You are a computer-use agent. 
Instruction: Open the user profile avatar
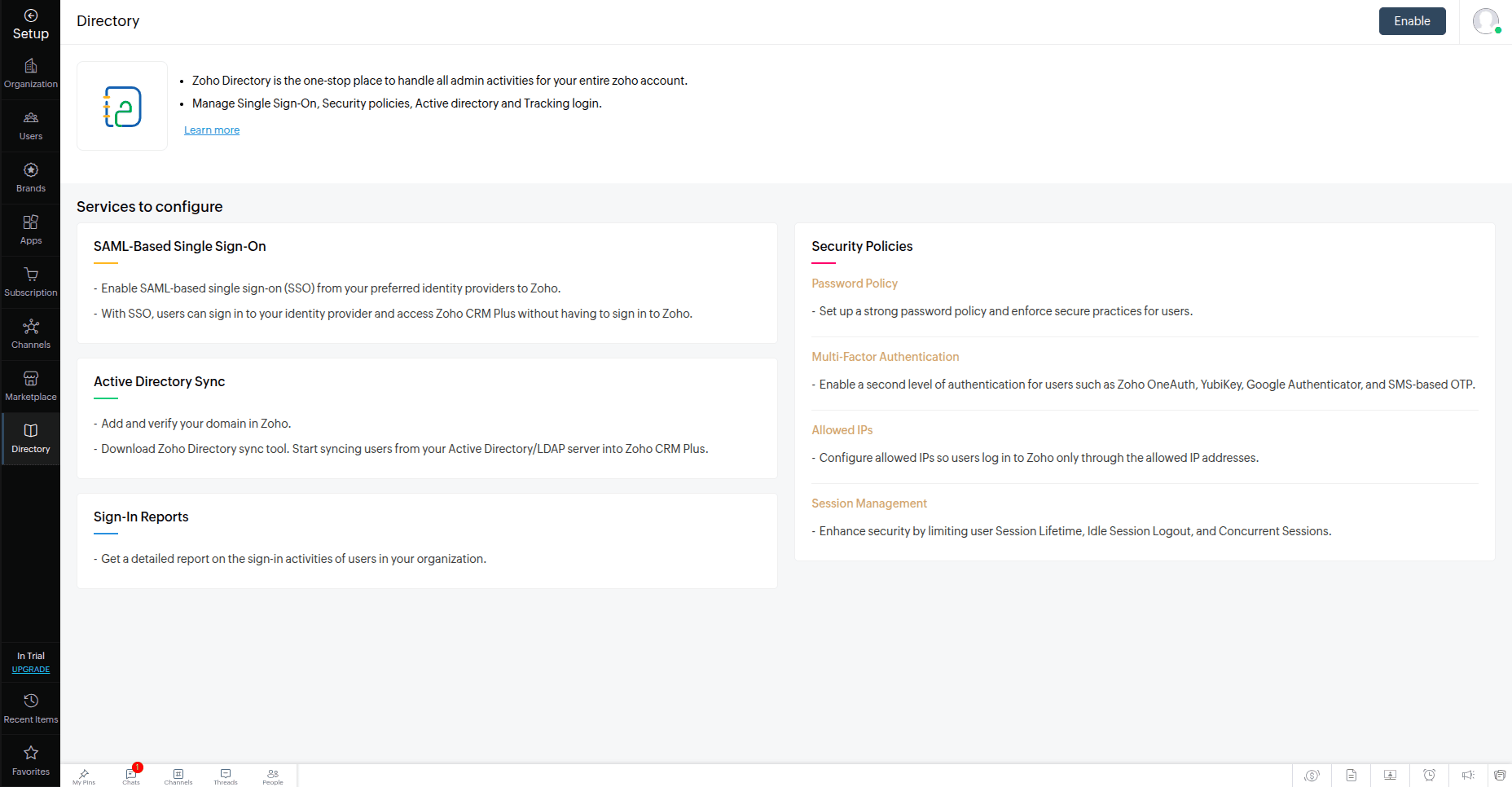1486,21
